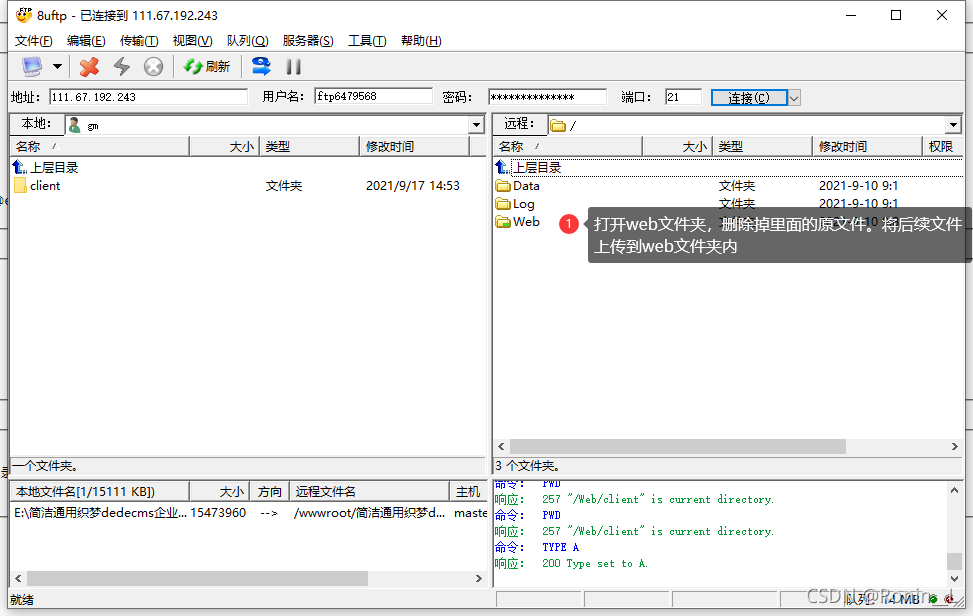This screenshot has width=973, height=616.
Task: Click remote pane scroll right arrow
Action: coord(954,447)
